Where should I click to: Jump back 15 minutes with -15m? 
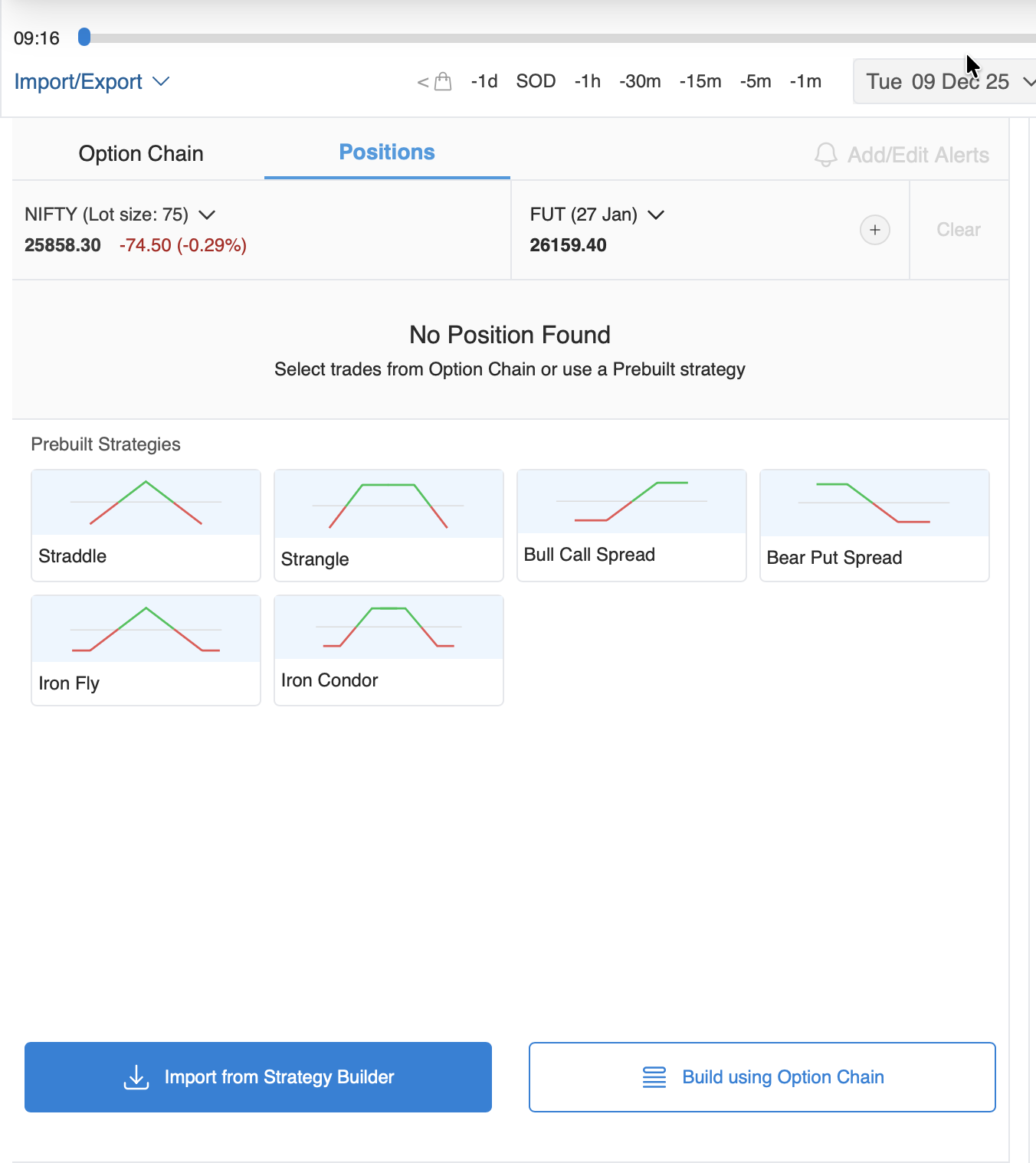click(700, 81)
